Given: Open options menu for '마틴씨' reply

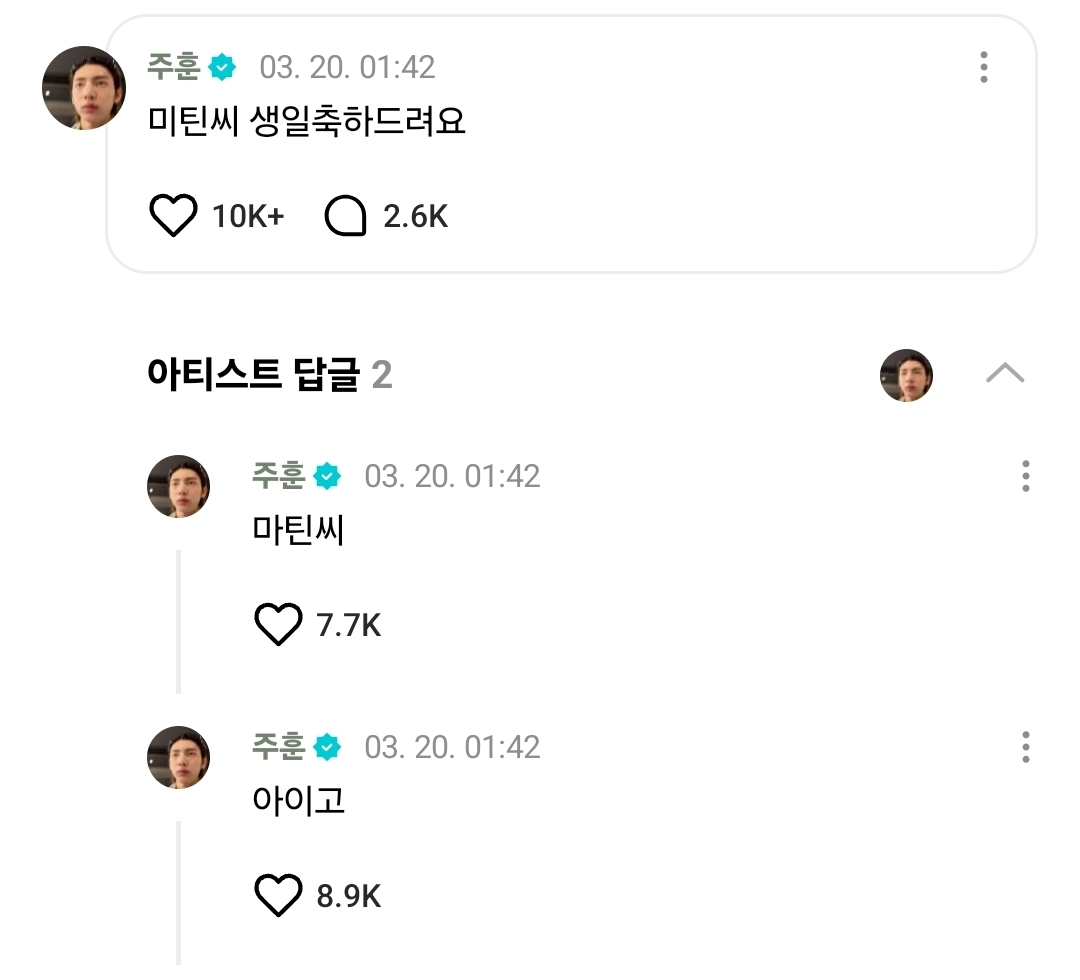Looking at the screenshot, I should coord(1025,476).
